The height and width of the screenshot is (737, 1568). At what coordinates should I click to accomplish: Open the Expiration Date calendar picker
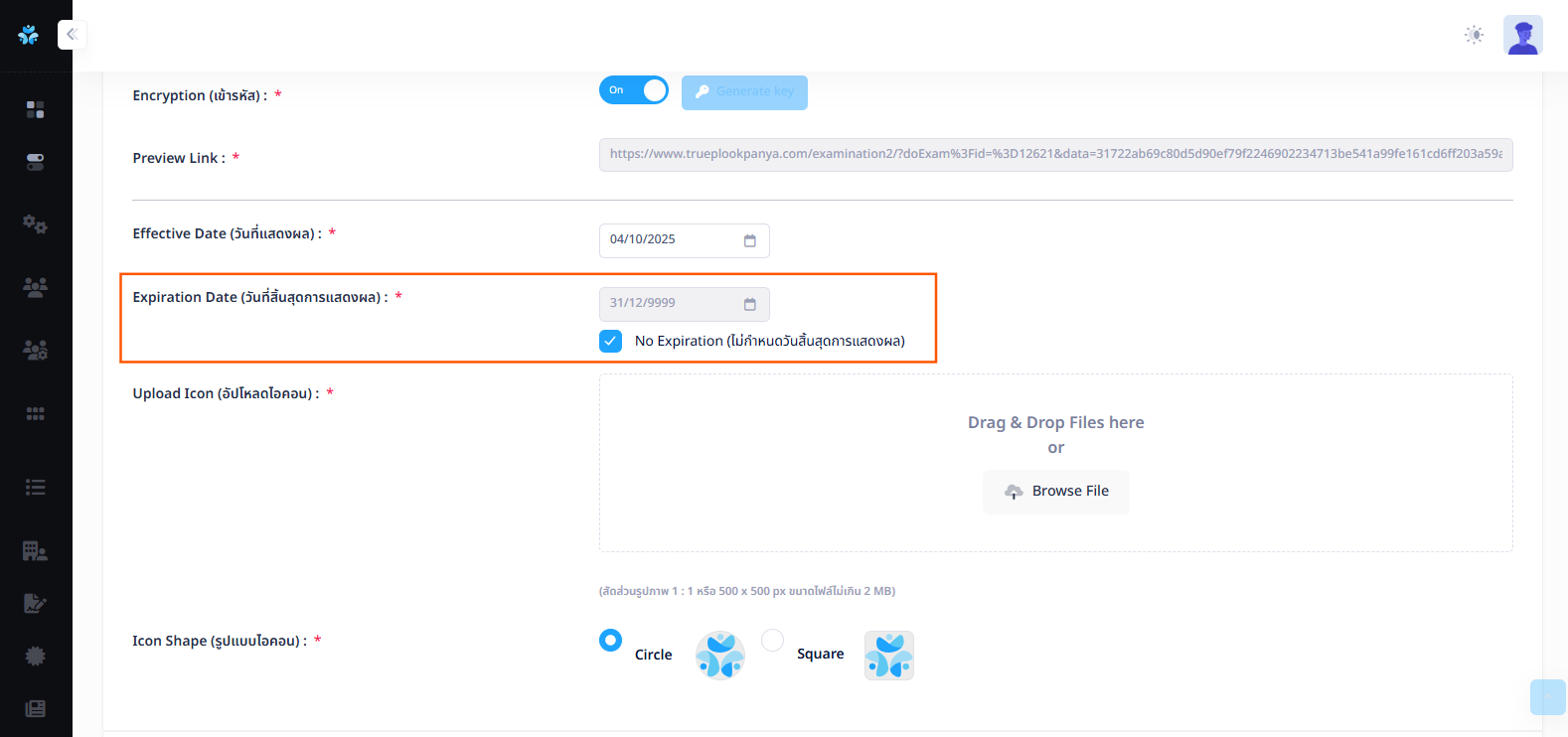[750, 304]
